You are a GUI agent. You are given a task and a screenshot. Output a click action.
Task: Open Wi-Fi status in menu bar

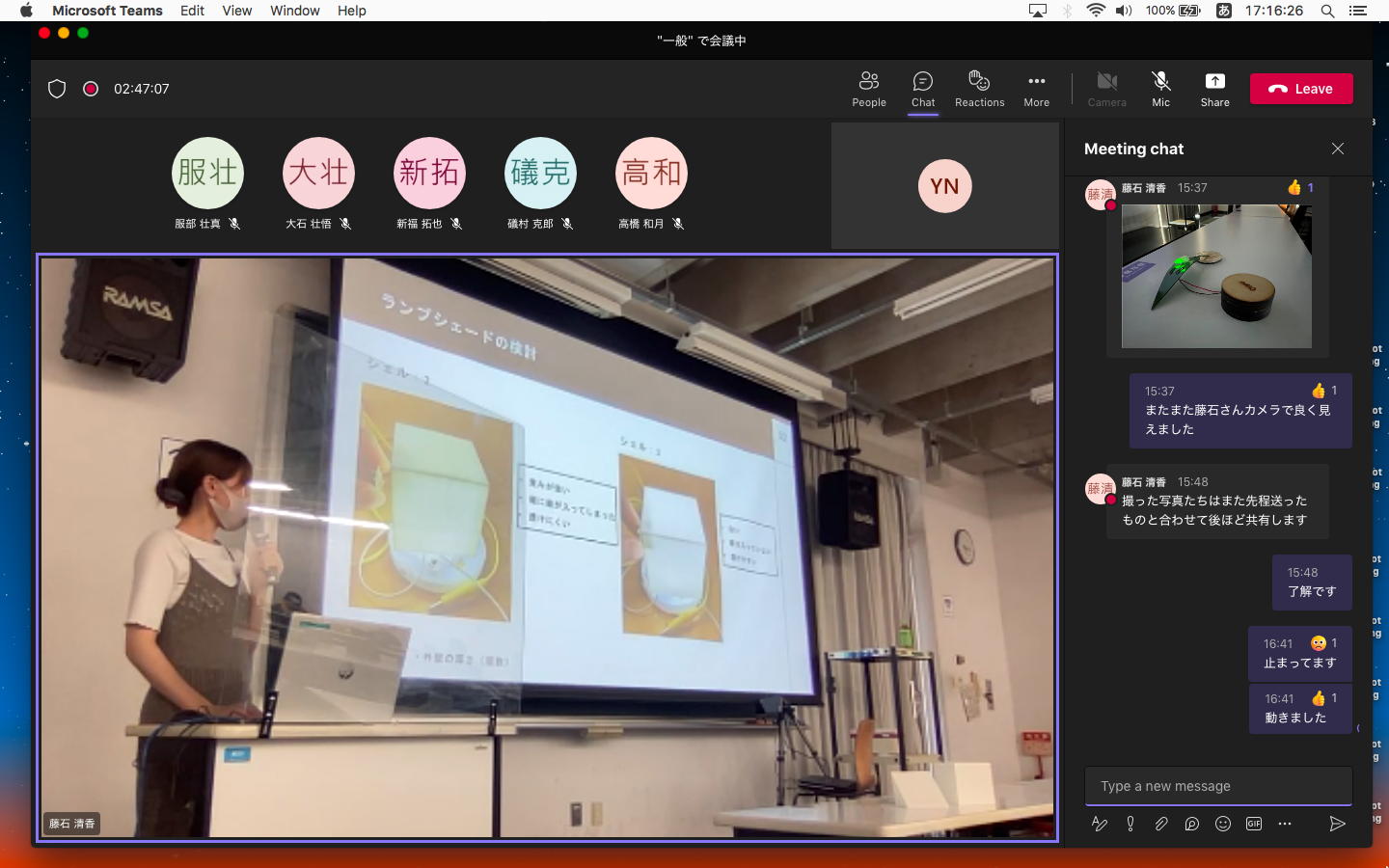1096,11
